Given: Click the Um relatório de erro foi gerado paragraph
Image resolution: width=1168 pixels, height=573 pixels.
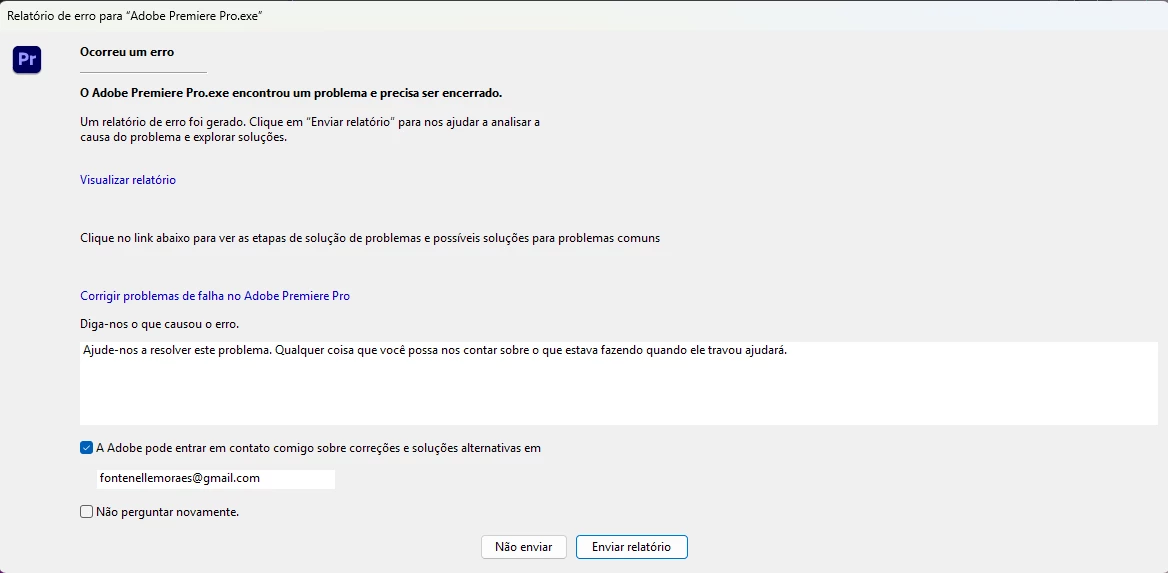Looking at the screenshot, I should (309, 129).
